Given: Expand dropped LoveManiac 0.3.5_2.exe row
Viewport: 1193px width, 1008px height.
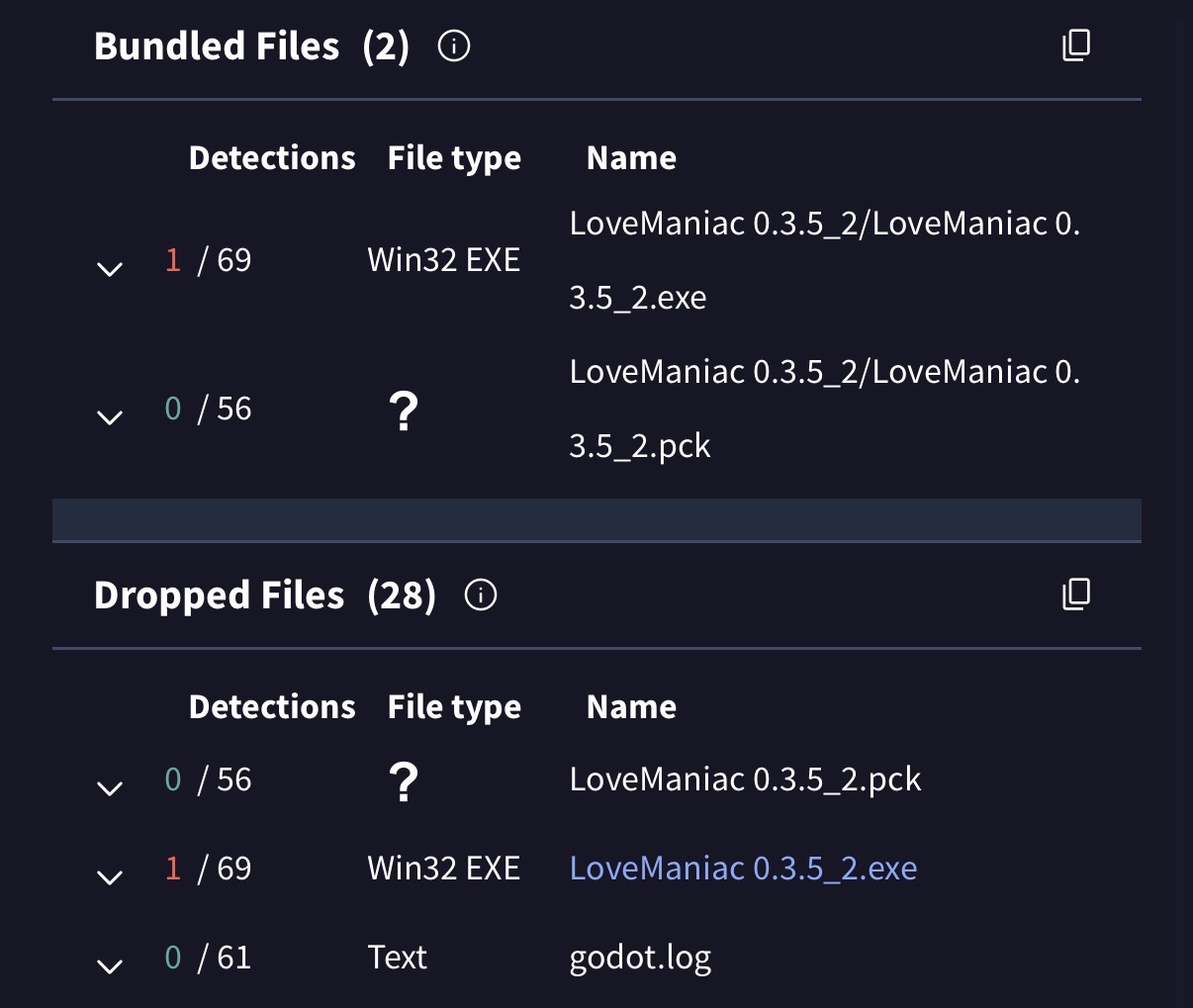Looking at the screenshot, I should (110, 876).
